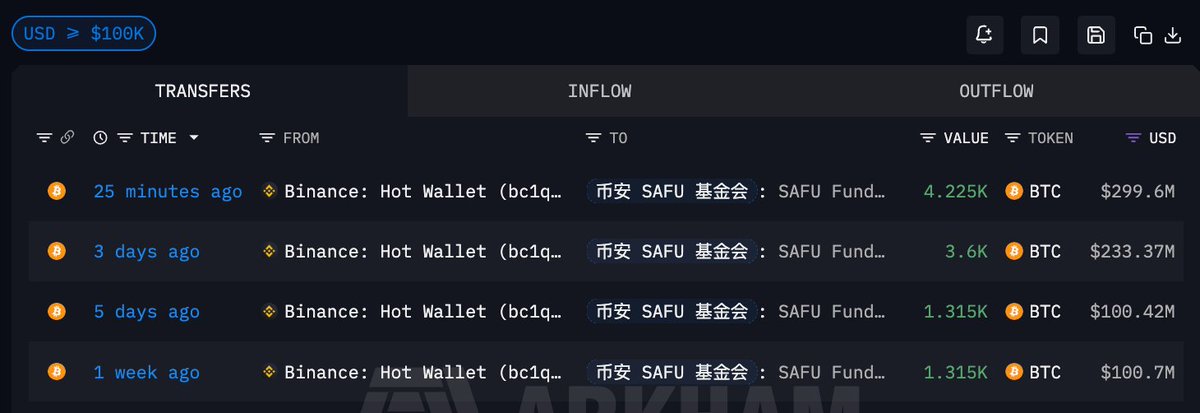
Task: Open the TO column filter
Action: [x=593, y=138]
